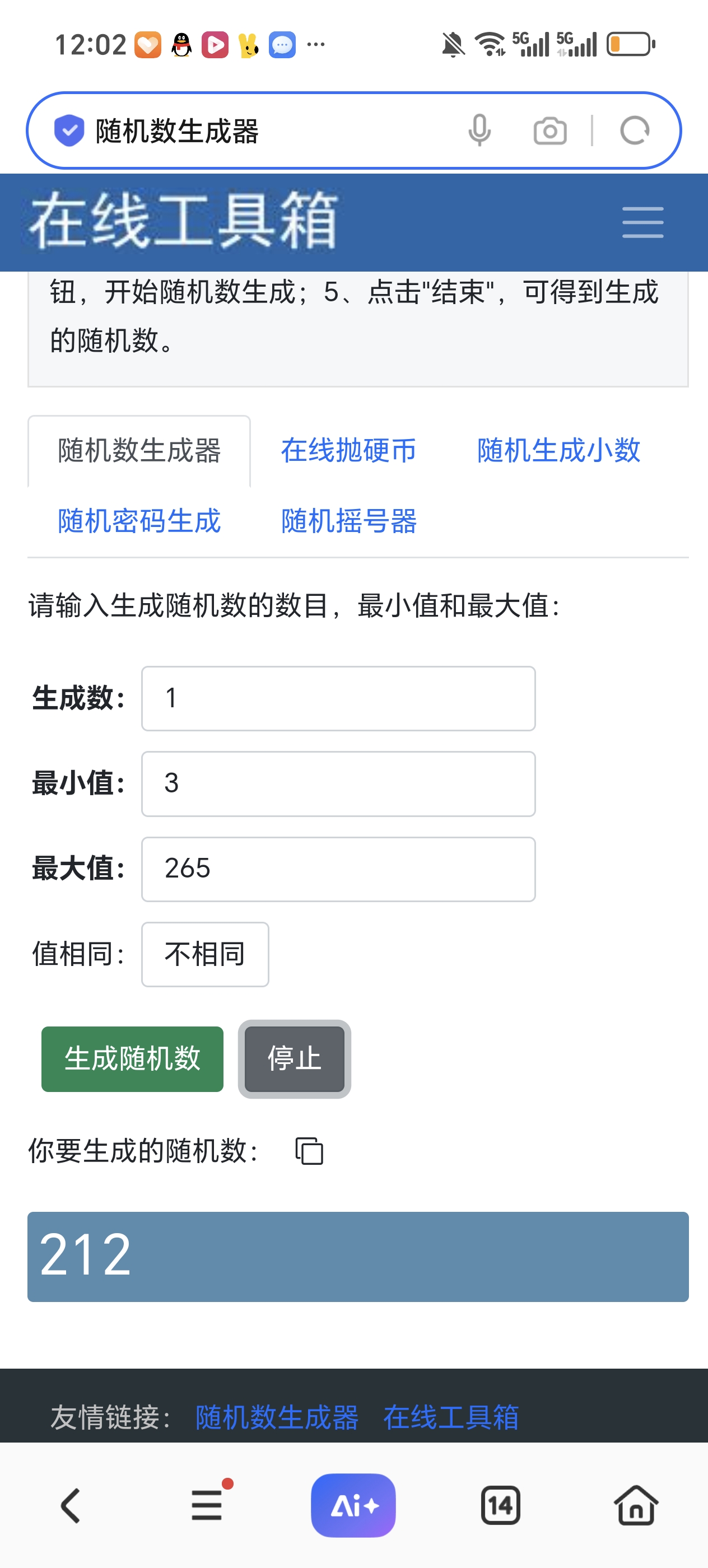Screen dimensions: 708x1568
Task: Tap the page reload icon
Action: (x=634, y=130)
